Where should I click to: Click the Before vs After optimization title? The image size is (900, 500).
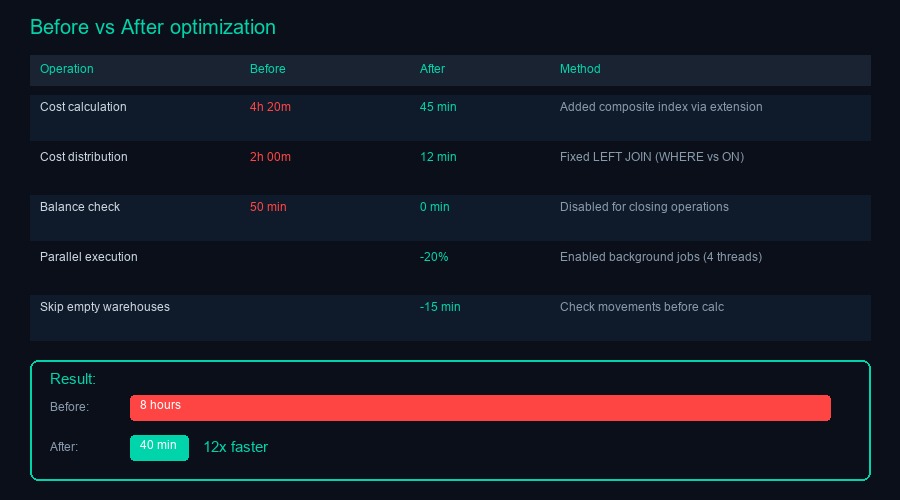[153, 27]
